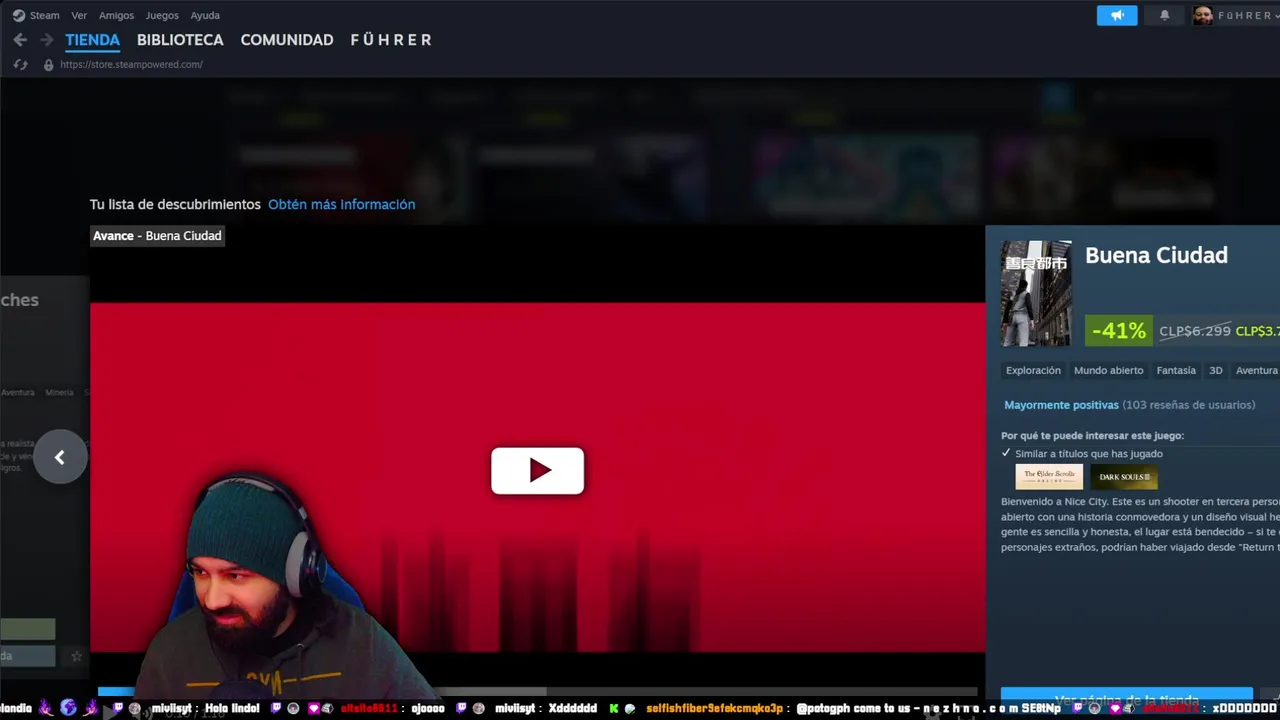This screenshot has width=1280, height=720.
Task: Open the Amigos menu
Action: (116, 15)
